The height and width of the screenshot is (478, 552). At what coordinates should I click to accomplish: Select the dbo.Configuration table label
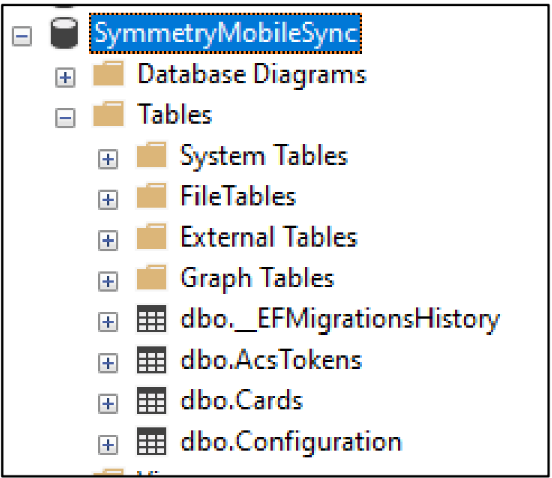pos(291,441)
